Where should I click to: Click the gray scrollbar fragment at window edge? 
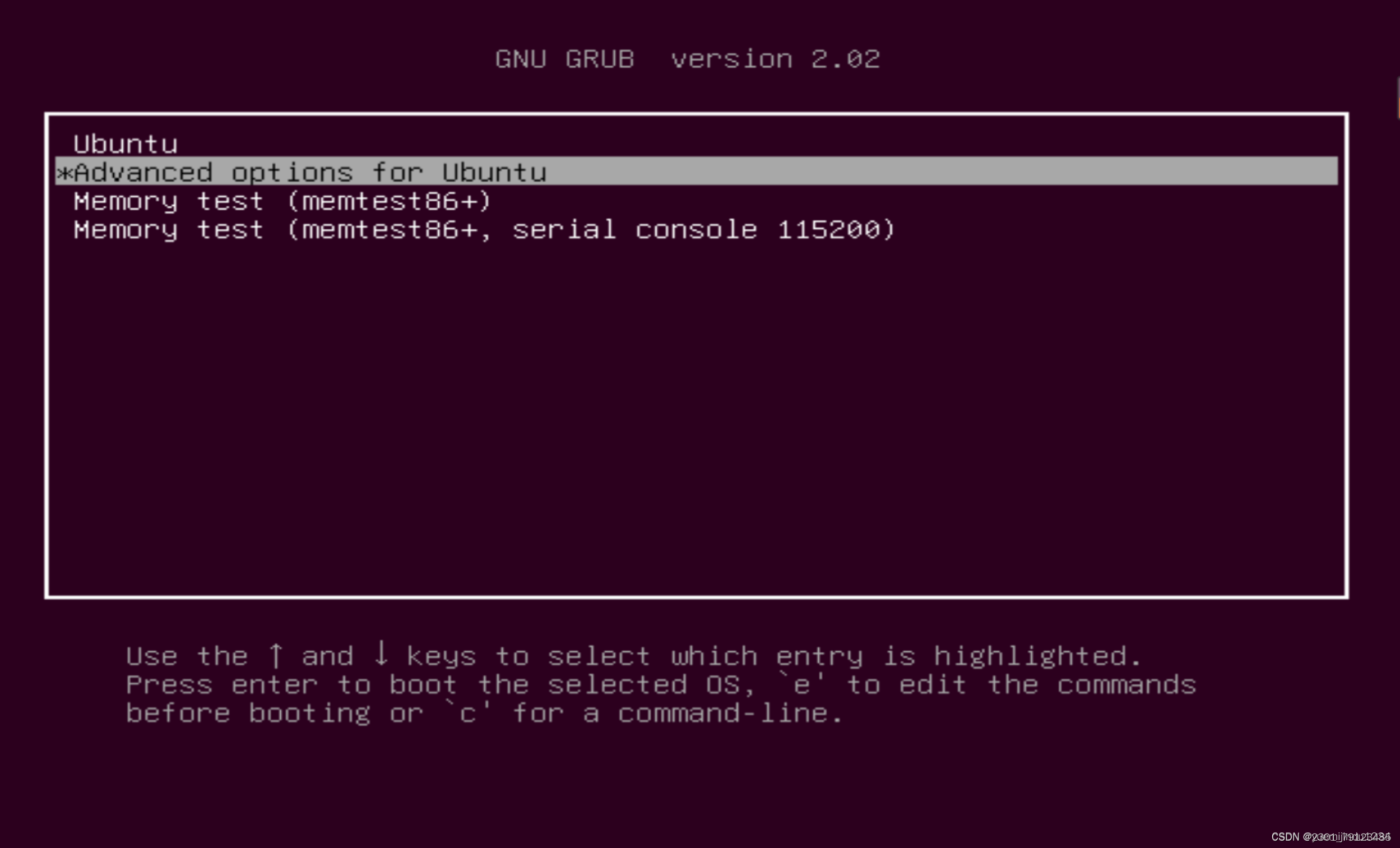[x=1398, y=98]
